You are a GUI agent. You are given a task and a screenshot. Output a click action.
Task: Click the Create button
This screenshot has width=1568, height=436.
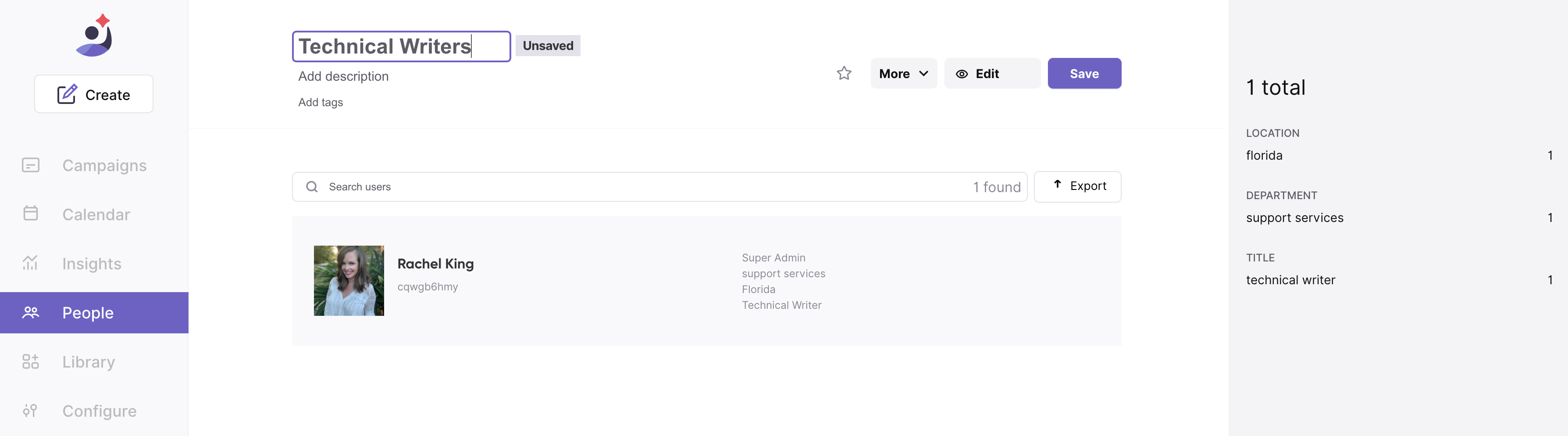coord(94,94)
